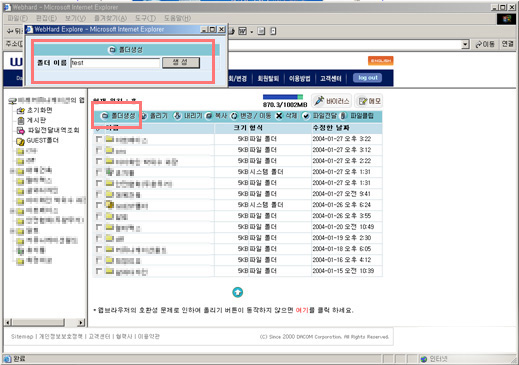Click the left panel scrollbar's left arrow

pyautogui.click(x=8, y=322)
